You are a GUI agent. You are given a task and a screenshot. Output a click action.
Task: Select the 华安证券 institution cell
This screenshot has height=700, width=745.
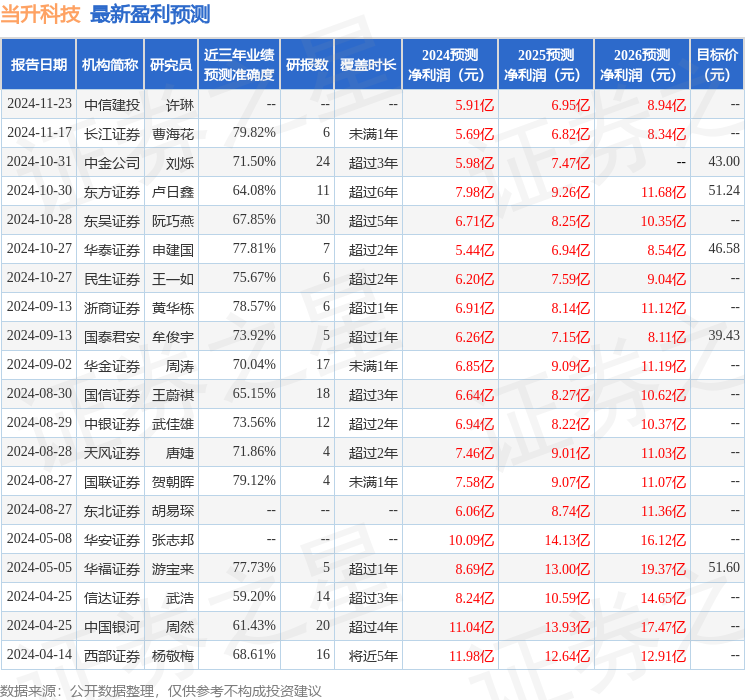click(x=112, y=539)
